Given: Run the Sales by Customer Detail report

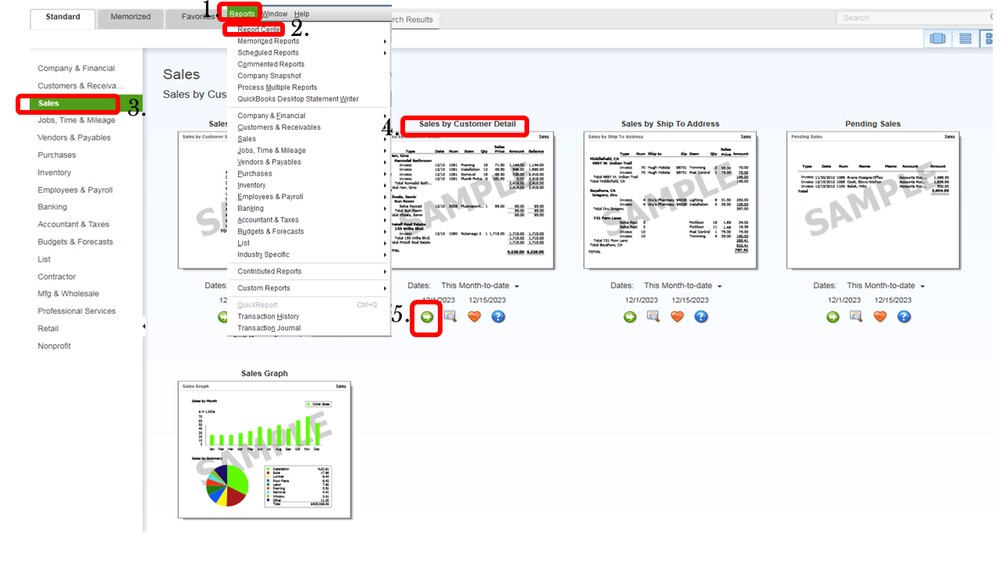Looking at the screenshot, I should [427, 317].
